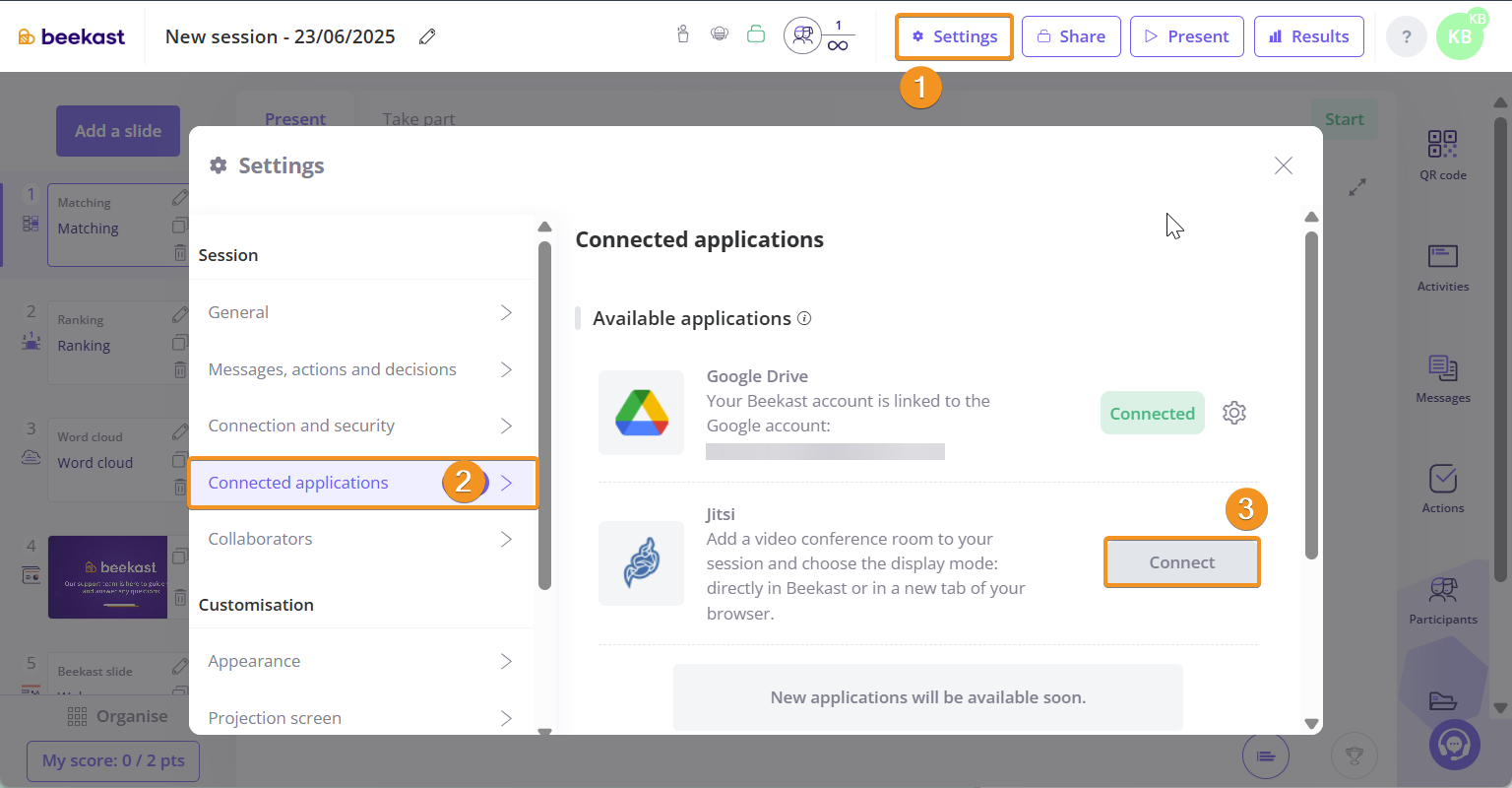Toggle the green open padlock icon

coord(756,34)
